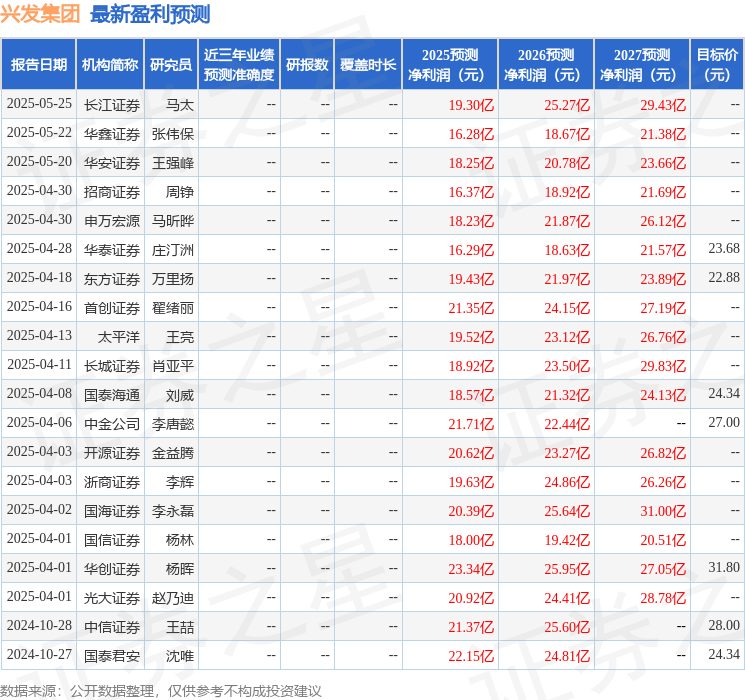Click the 最新盈利预测 title text

(x=150, y=14)
